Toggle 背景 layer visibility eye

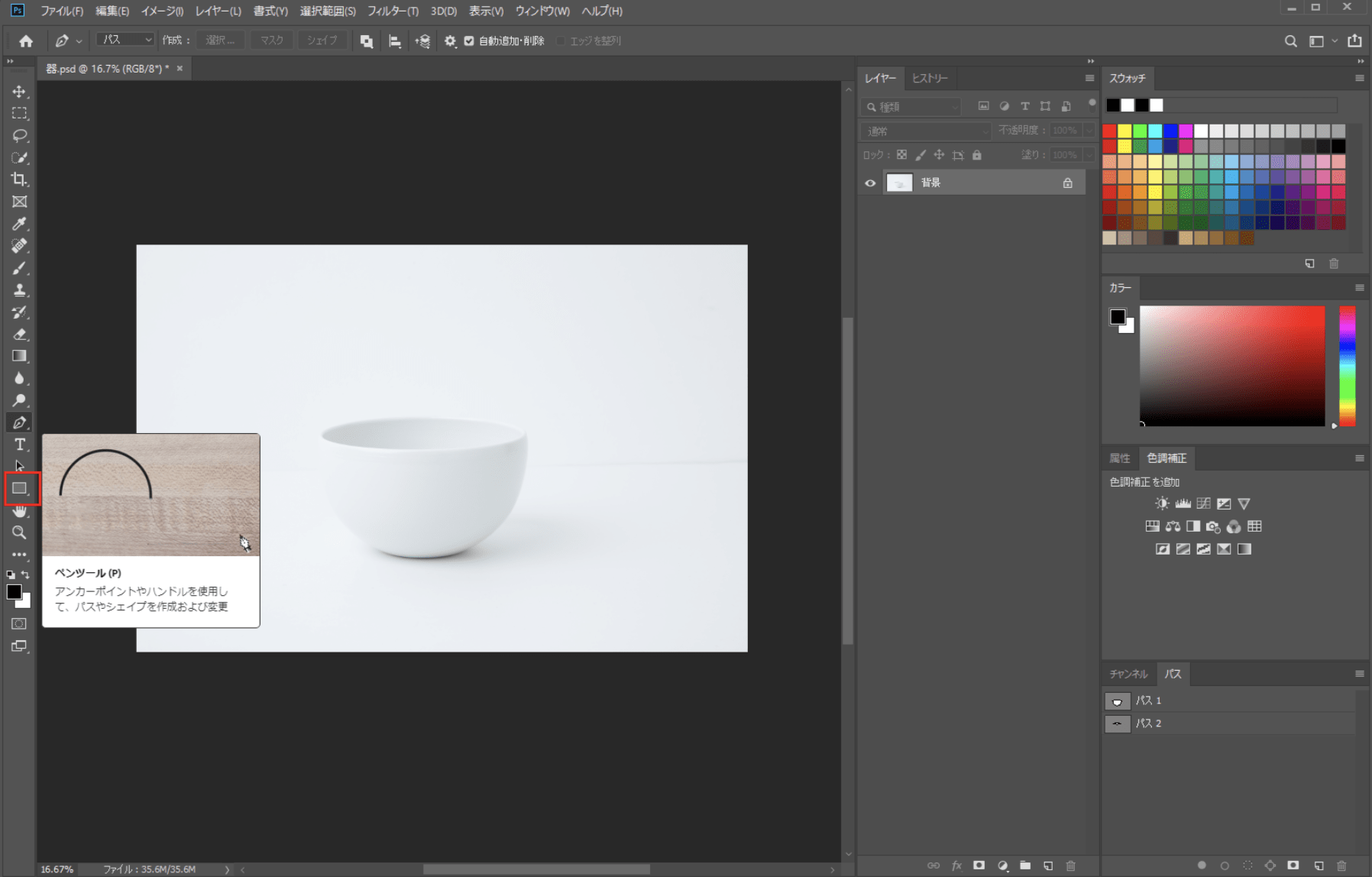coord(870,183)
